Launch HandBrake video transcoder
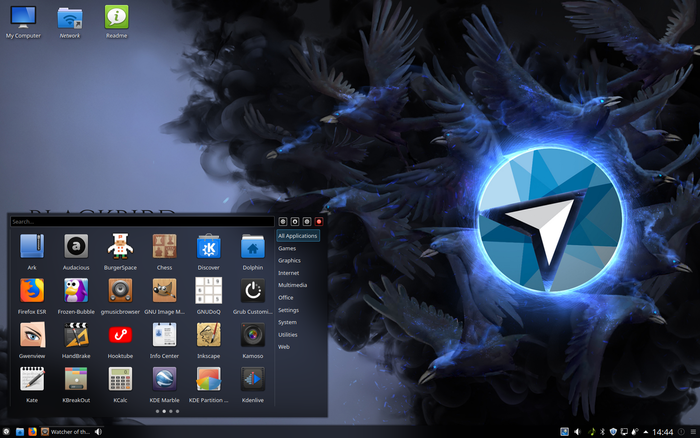Viewport: 700px width, 438px height. (76, 340)
